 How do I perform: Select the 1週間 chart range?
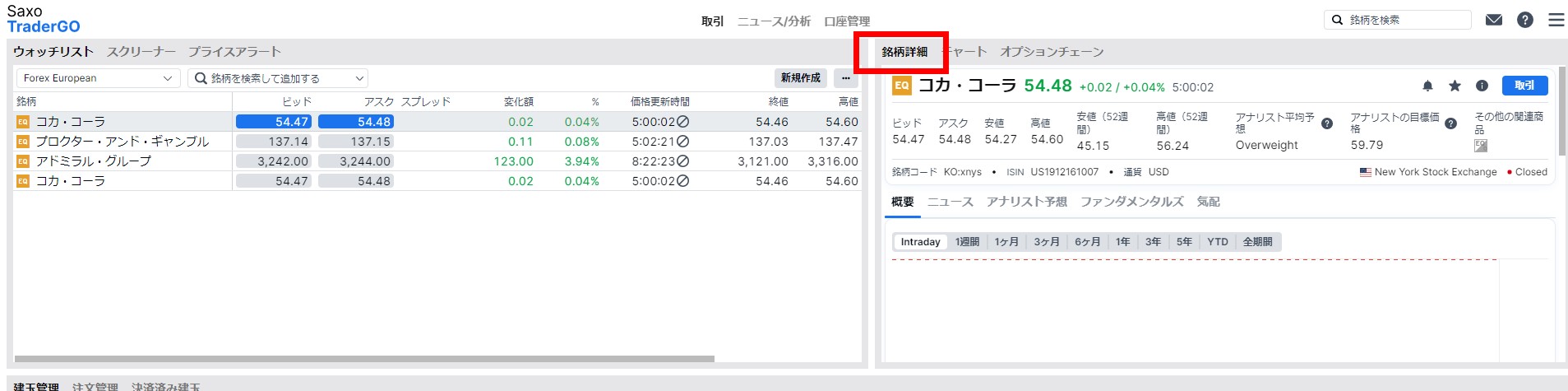[967, 242]
